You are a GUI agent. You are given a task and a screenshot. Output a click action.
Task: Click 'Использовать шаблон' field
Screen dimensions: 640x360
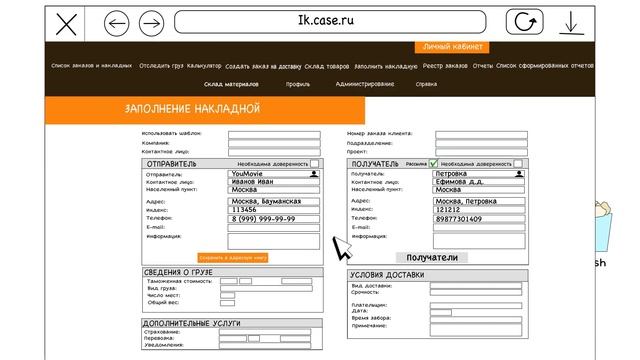tap(274, 135)
